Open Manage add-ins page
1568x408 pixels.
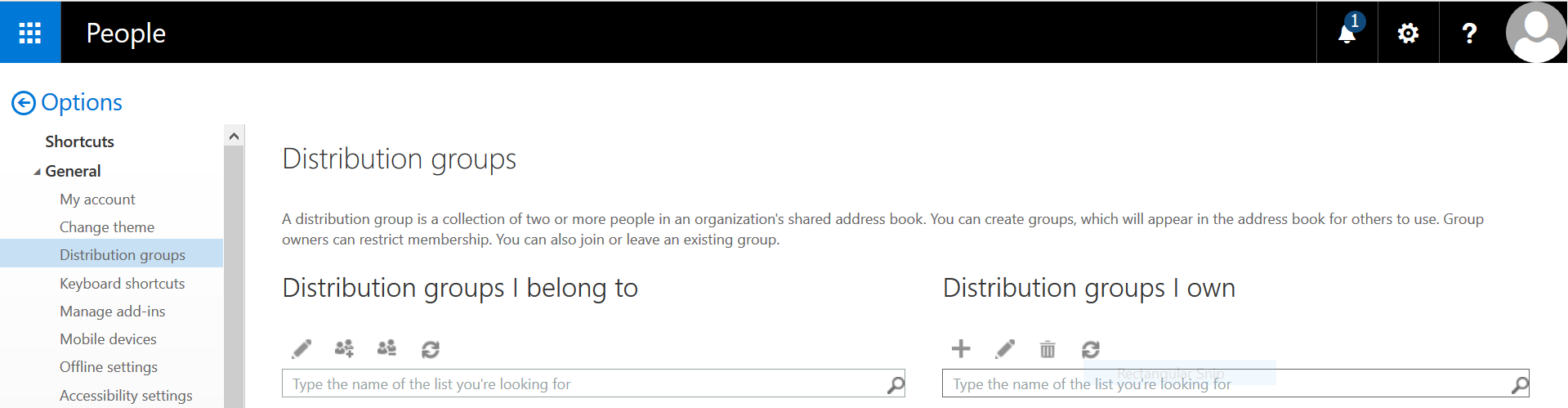click(112, 312)
